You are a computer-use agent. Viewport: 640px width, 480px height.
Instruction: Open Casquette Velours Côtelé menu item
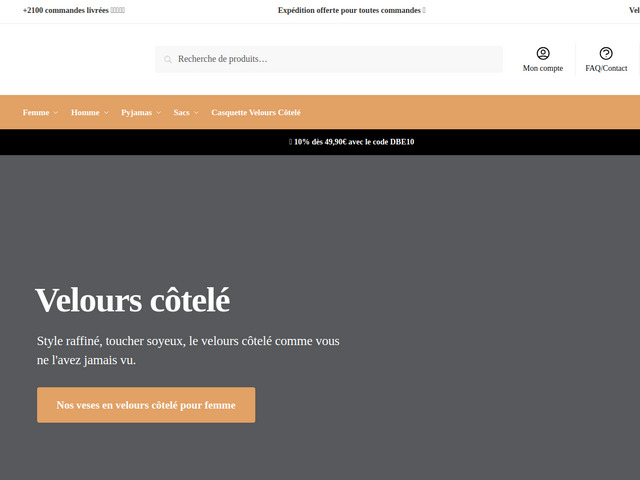256,113
